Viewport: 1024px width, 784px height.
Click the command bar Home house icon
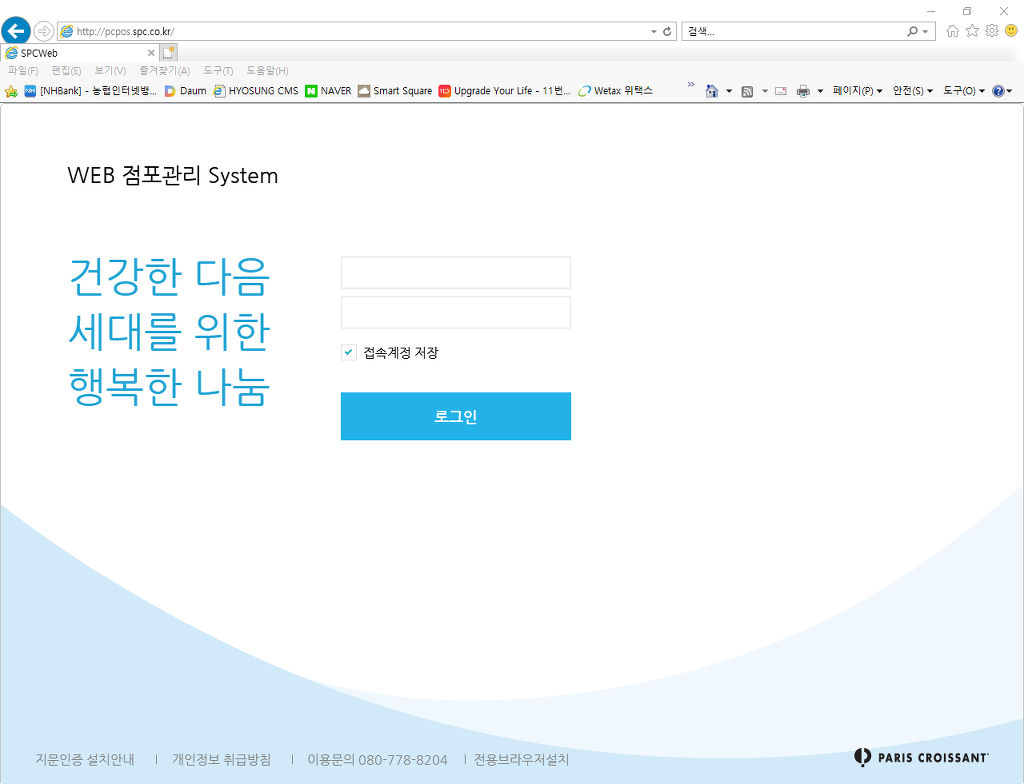pyautogui.click(x=712, y=91)
